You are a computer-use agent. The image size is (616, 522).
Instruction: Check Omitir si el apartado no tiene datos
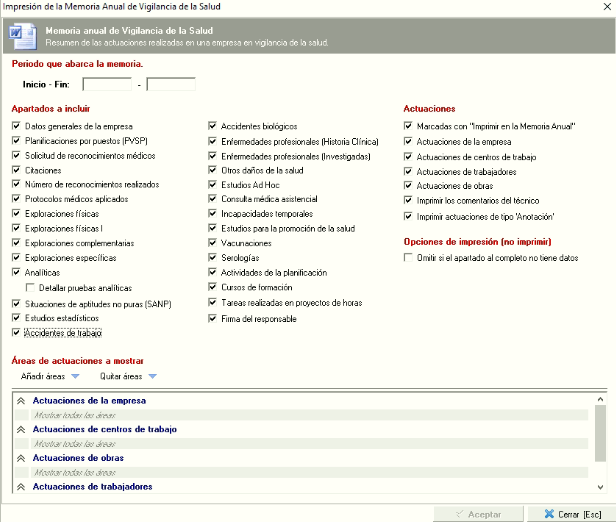coord(408,257)
